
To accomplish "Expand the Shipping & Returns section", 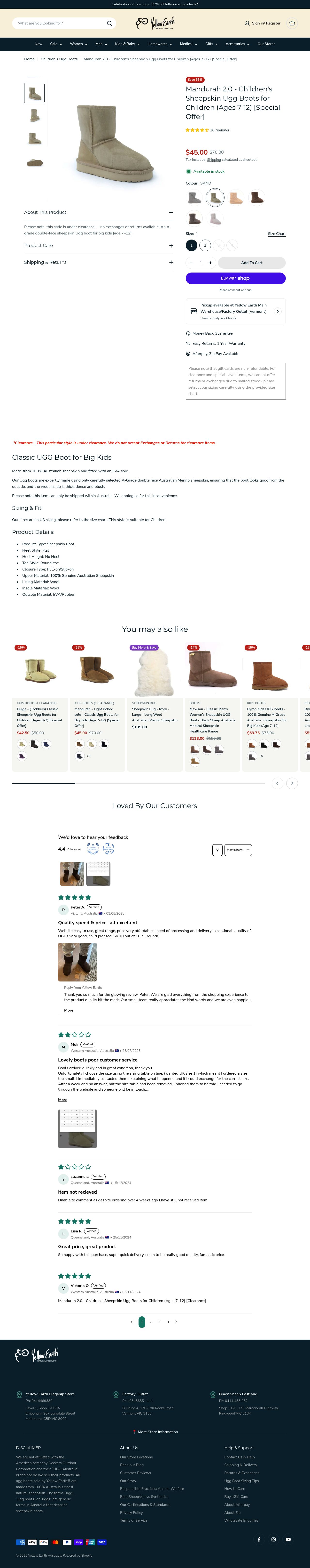I will tap(99, 262).
